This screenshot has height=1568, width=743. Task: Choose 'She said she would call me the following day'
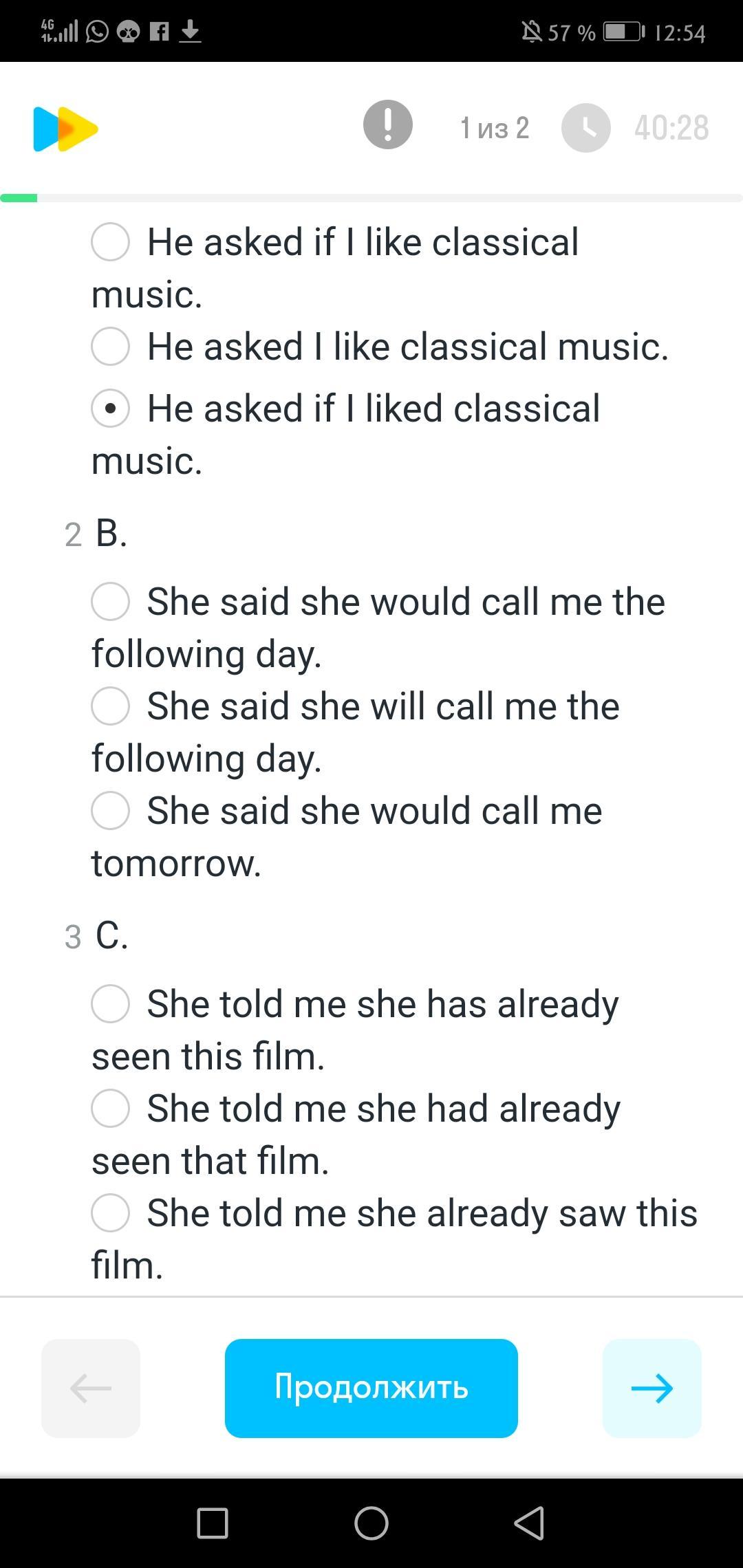pyautogui.click(x=111, y=602)
